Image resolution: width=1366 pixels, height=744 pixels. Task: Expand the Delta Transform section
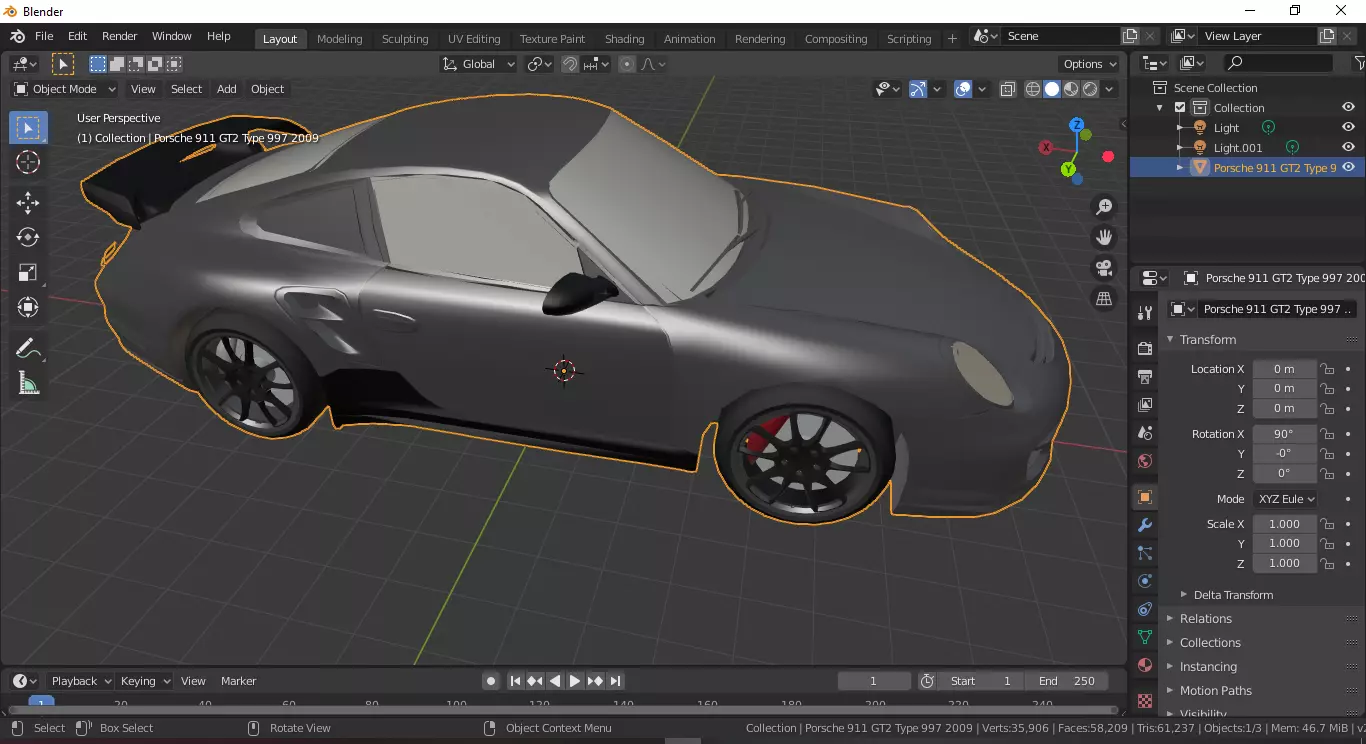(x=1232, y=595)
